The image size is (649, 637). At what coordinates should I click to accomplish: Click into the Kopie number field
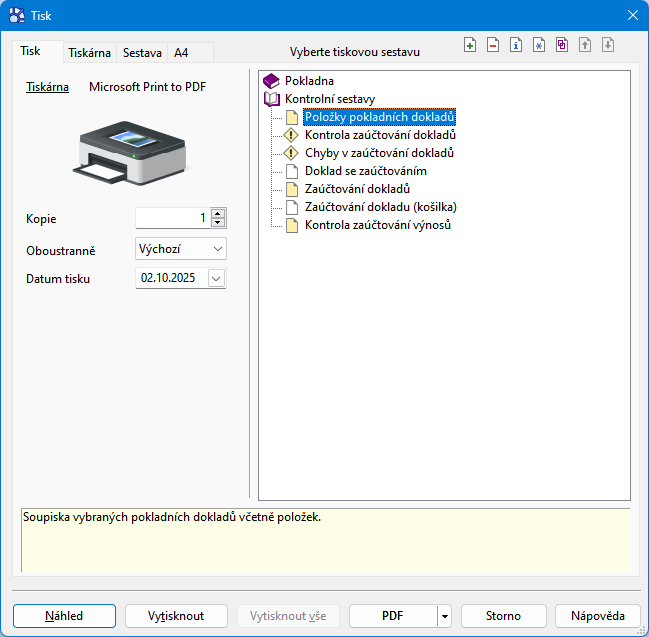point(172,218)
